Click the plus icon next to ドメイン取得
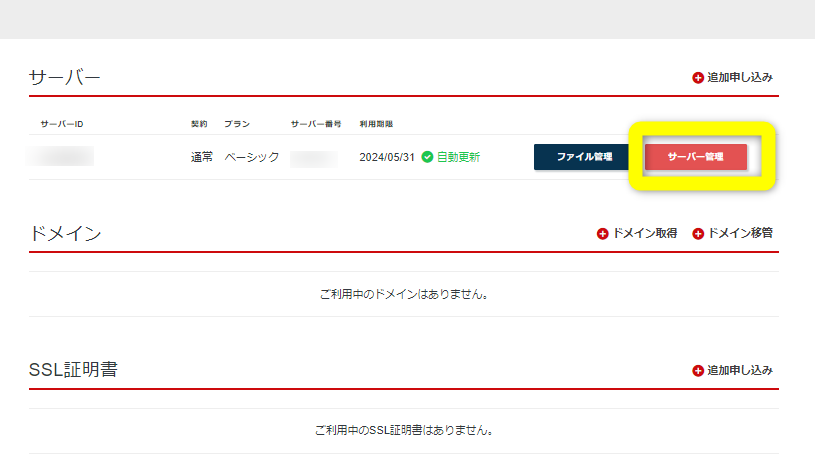This screenshot has height=472, width=815. click(x=602, y=234)
